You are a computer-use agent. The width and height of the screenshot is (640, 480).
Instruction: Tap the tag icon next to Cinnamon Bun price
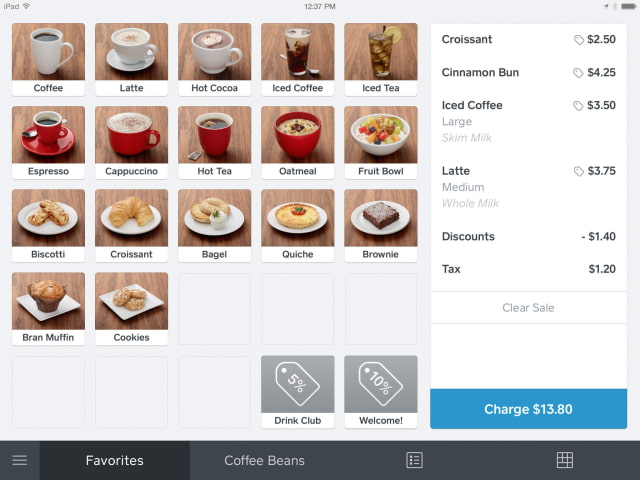[x=578, y=73]
